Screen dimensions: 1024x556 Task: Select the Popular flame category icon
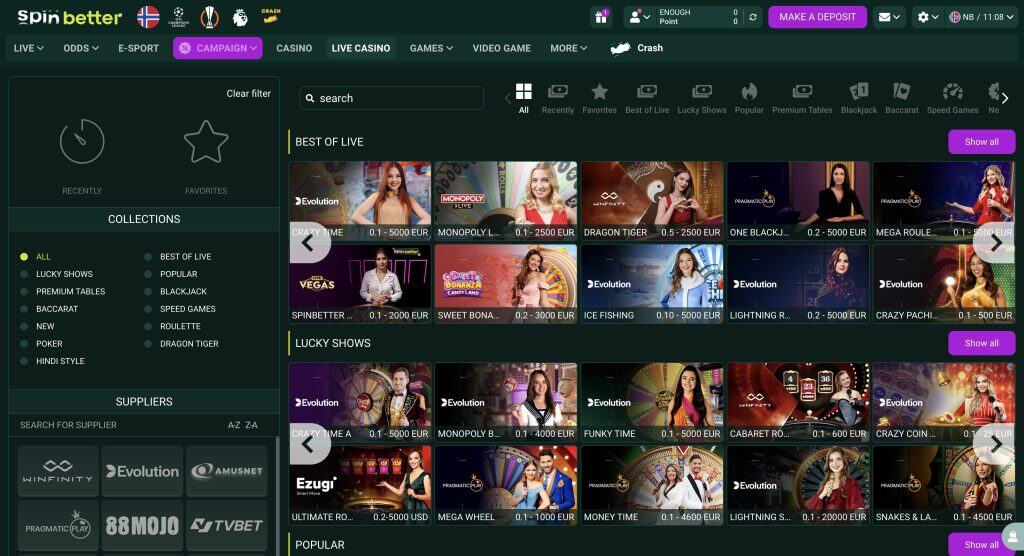(x=748, y=98)
